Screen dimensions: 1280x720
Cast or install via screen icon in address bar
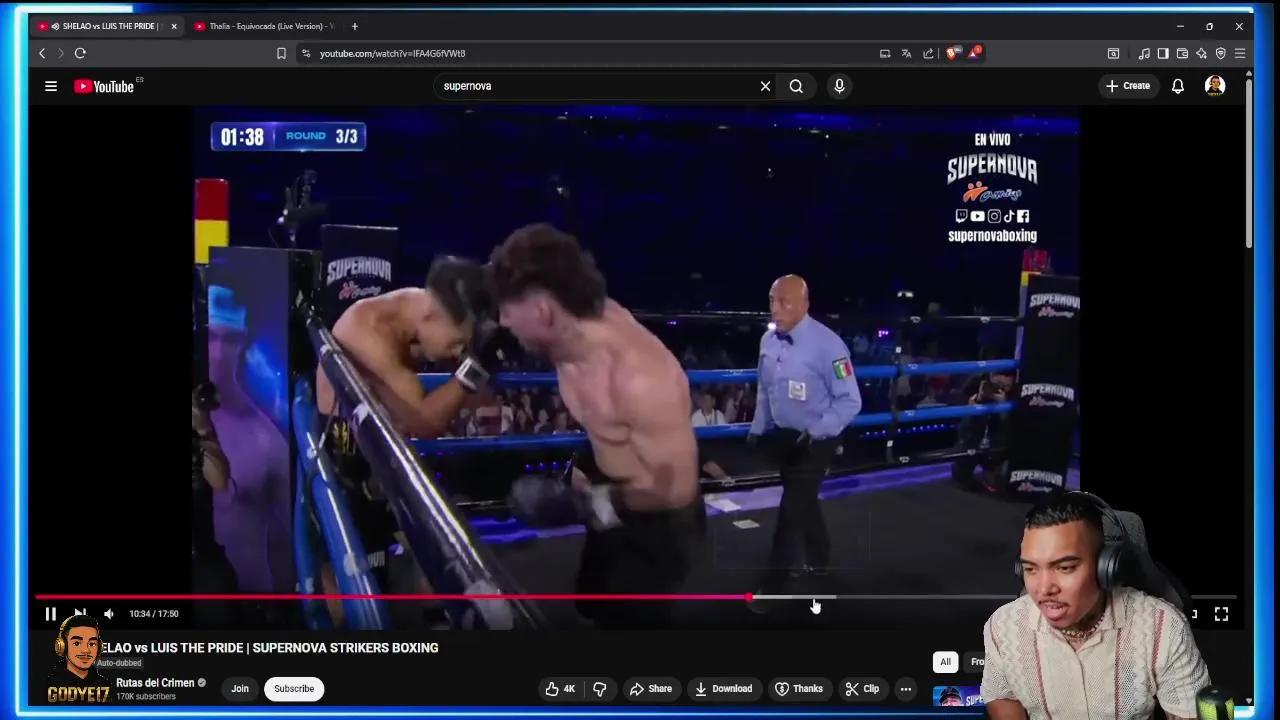pos(885,53)
